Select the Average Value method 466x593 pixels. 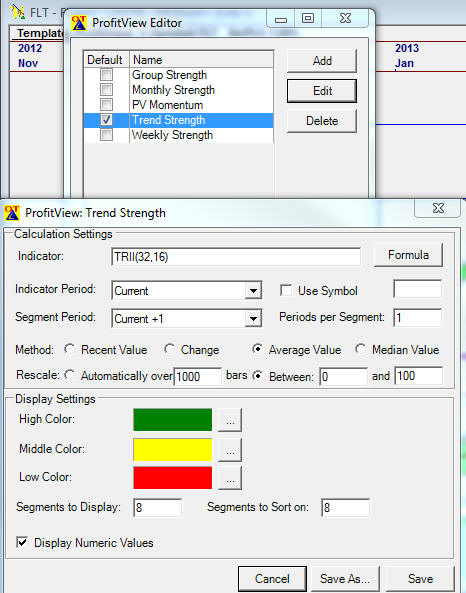click(x=258, y=349)
